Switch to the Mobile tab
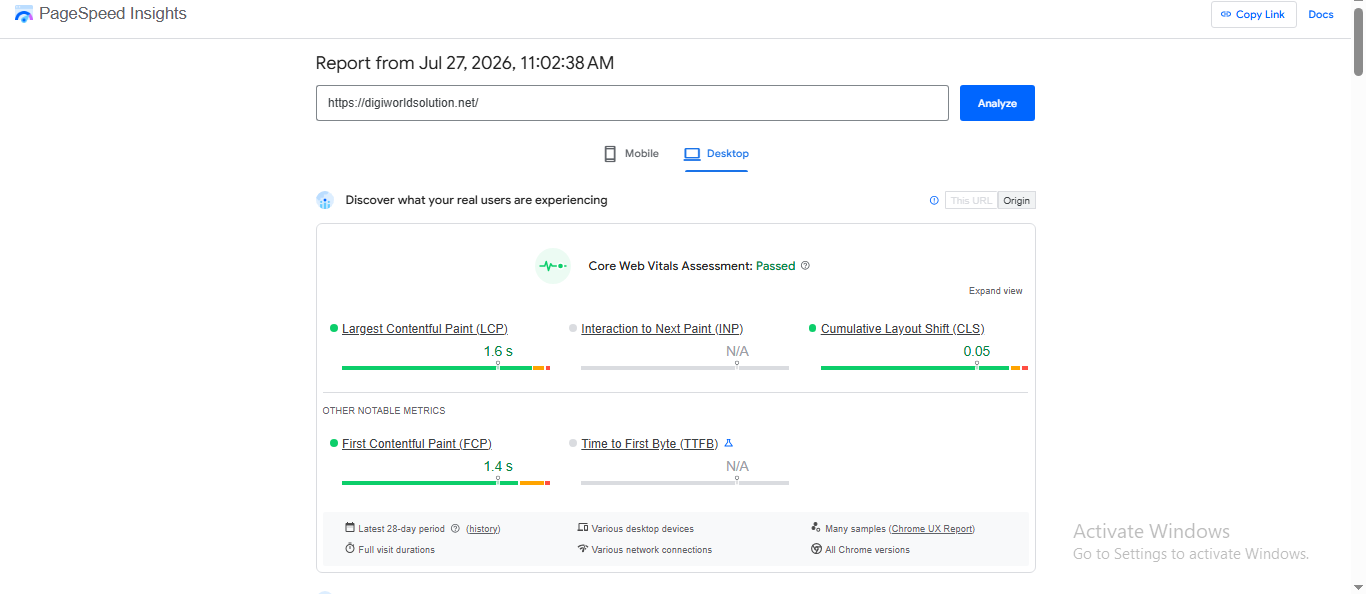 pos(631,154)
